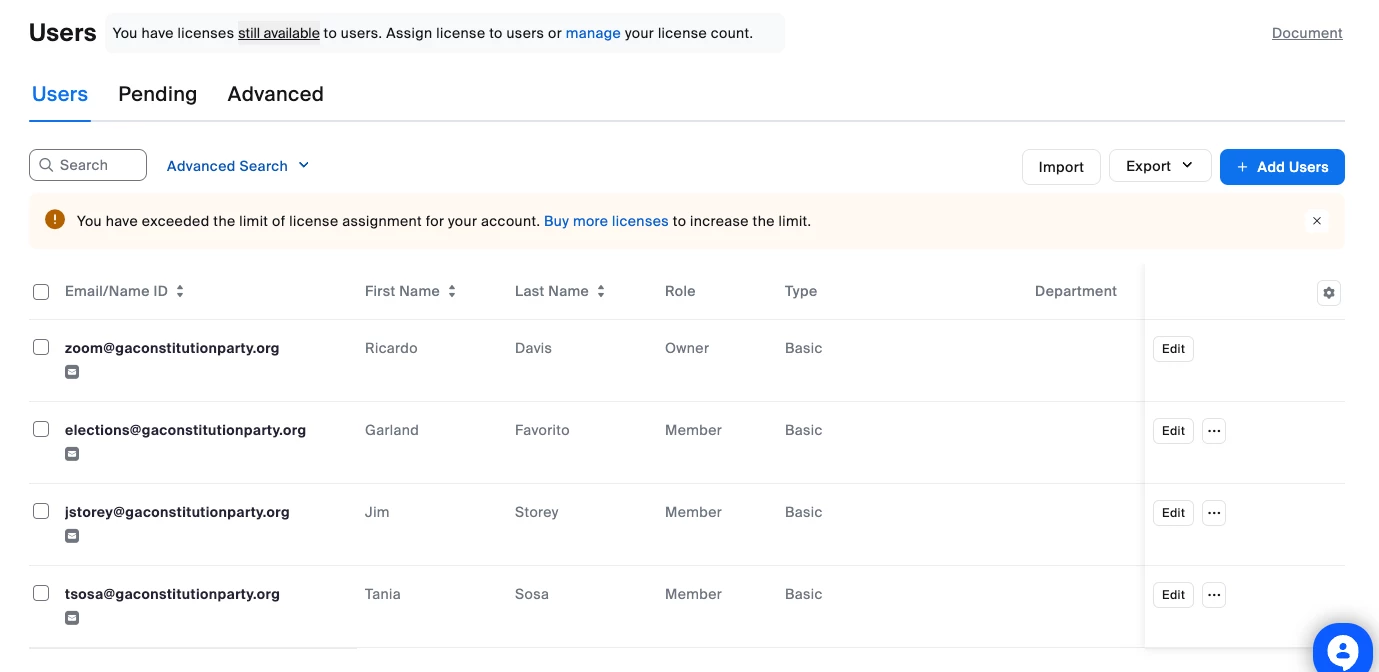Viewport: 1379px width, 672px height.
Task: Select the checkbox for jstorey@gaconstitutionparty.org
Action: 41,511
